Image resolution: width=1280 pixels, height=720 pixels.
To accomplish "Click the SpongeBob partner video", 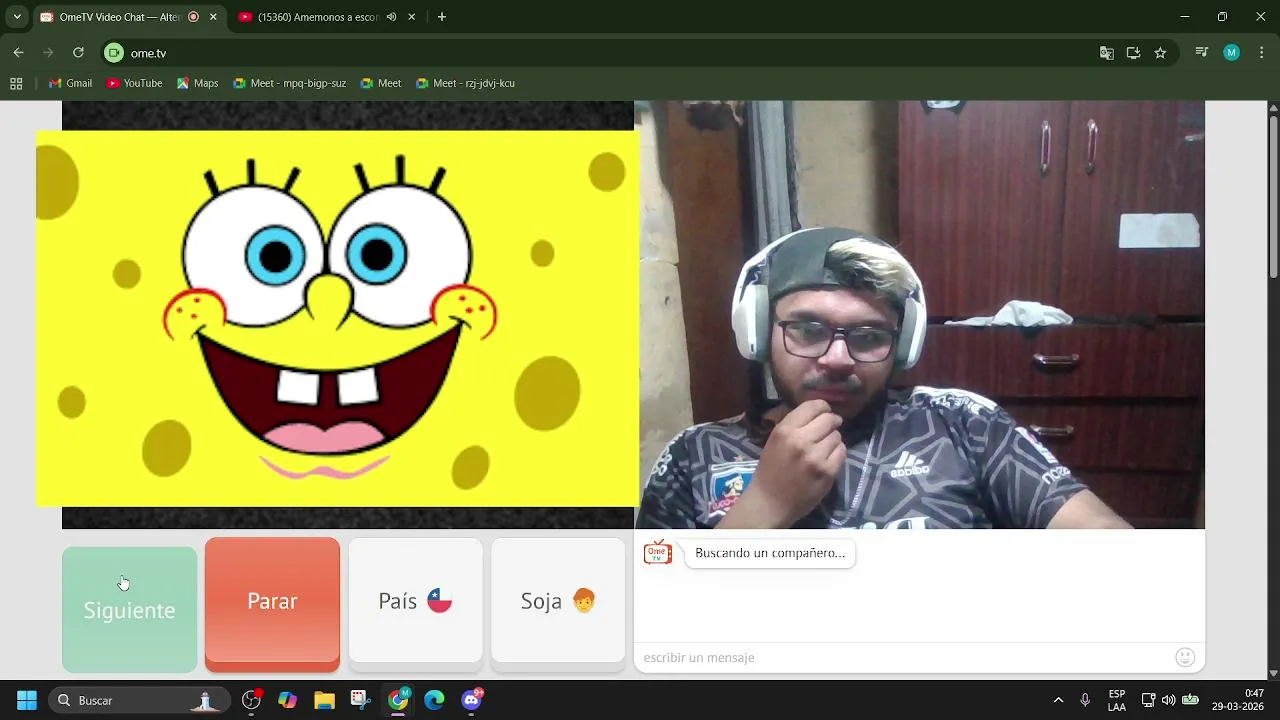I will [337, 318].
